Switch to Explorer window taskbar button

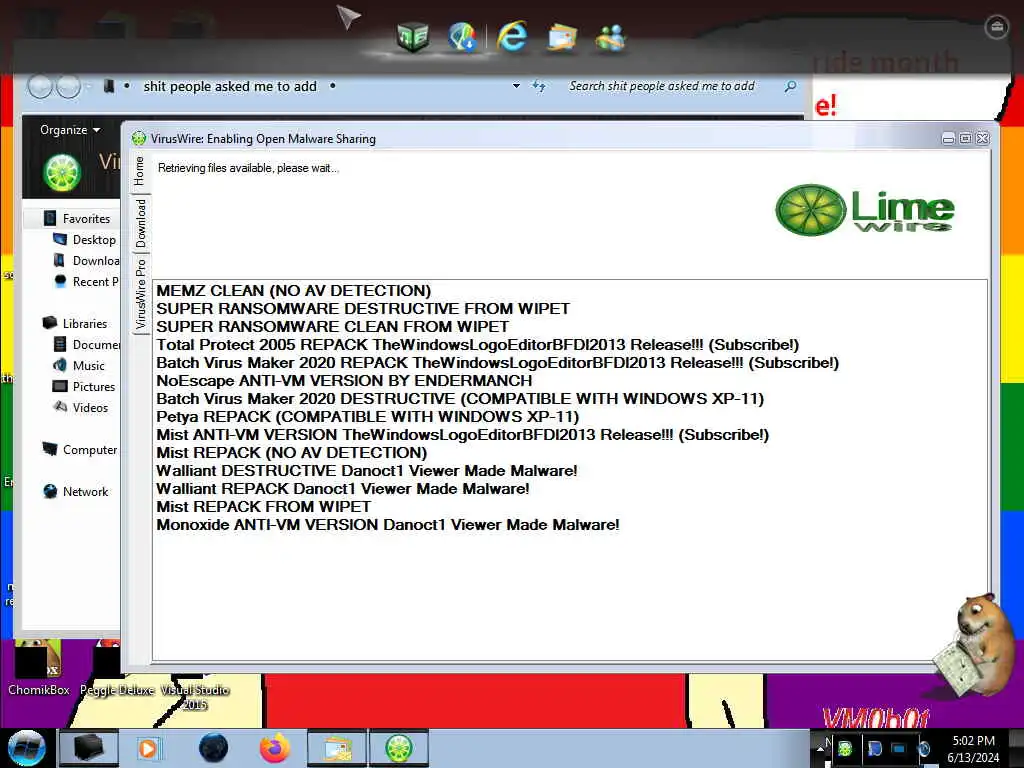(336, 748)
